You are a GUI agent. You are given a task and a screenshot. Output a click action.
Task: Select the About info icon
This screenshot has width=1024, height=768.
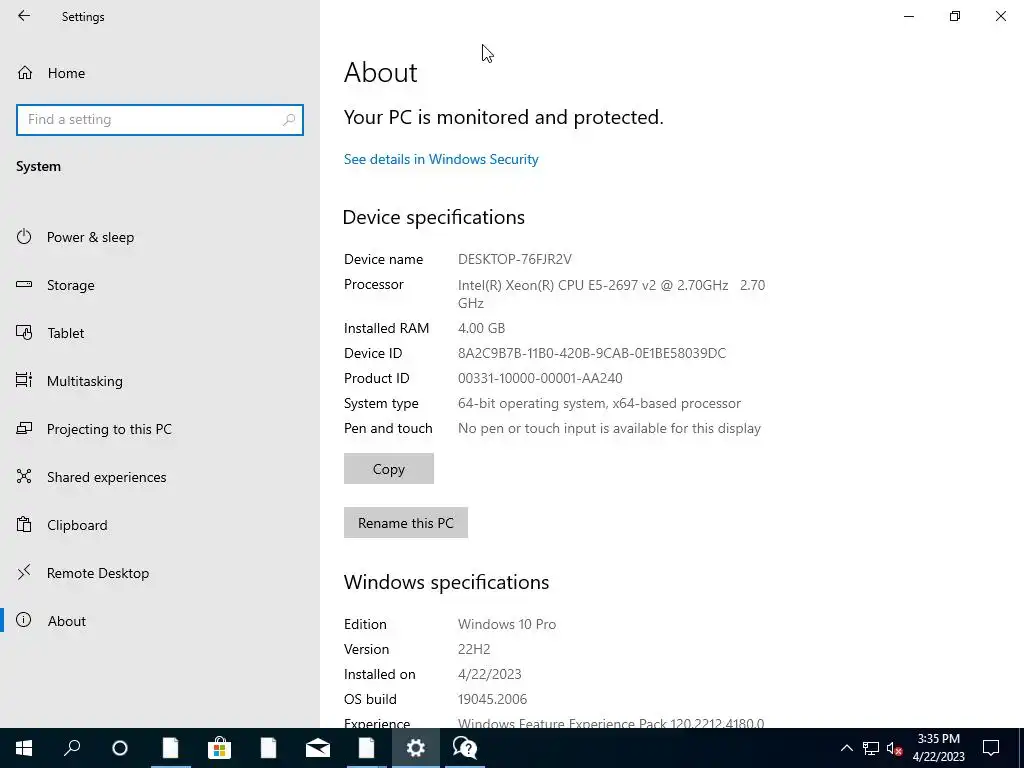click(24, 620)
